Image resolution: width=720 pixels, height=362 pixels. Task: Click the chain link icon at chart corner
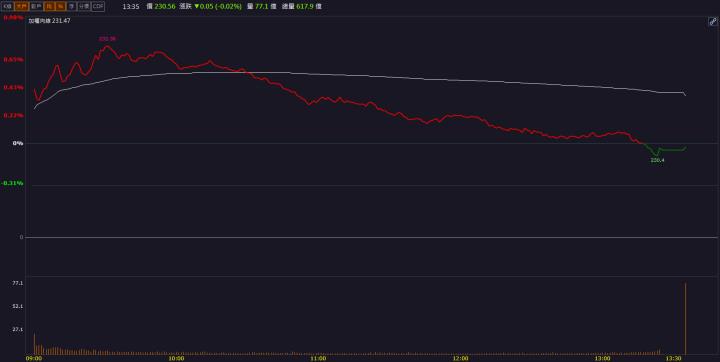(x=712, y=22)
